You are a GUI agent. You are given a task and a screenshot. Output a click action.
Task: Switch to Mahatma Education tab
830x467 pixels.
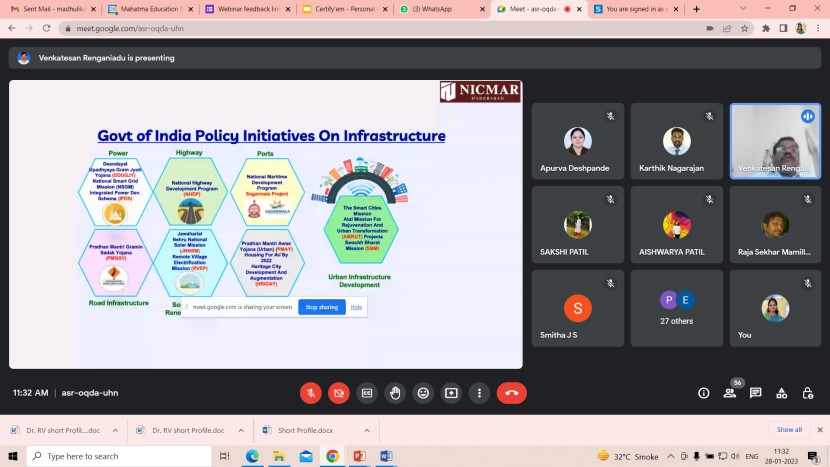click(151, 9)
